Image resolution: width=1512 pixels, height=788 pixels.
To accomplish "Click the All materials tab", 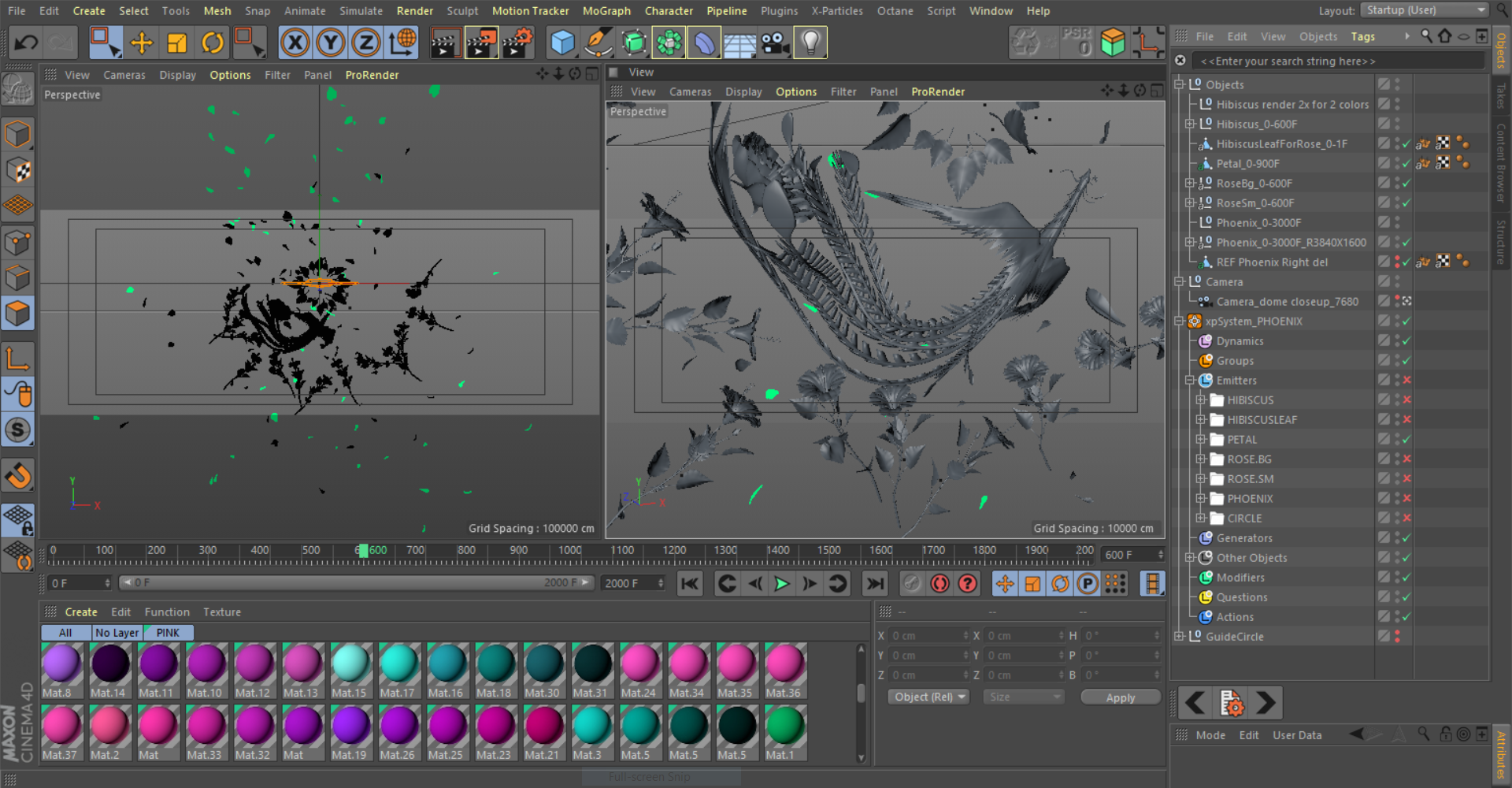I will click(x=65, y=633).
